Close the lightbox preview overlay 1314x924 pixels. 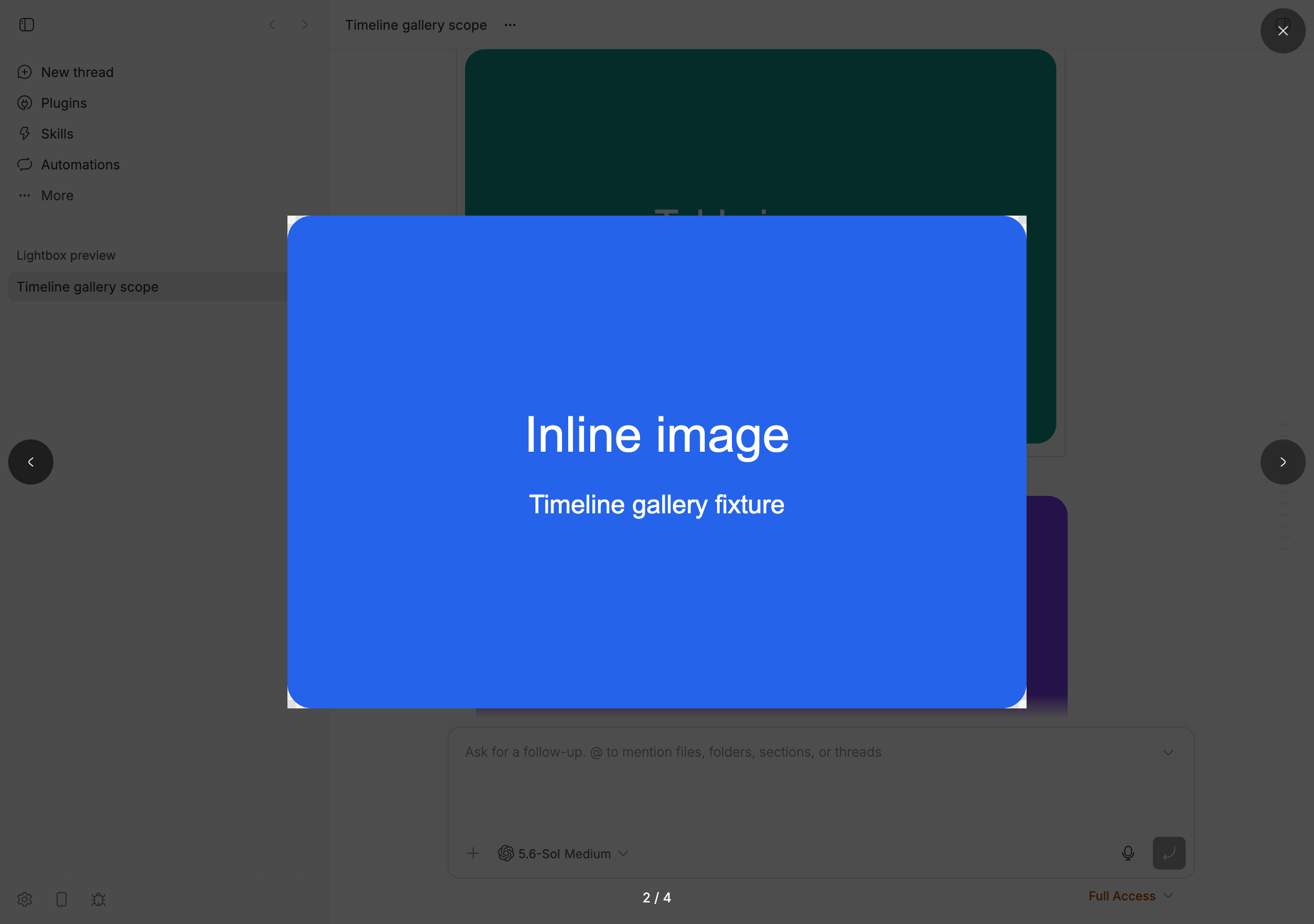[1283, 31]
